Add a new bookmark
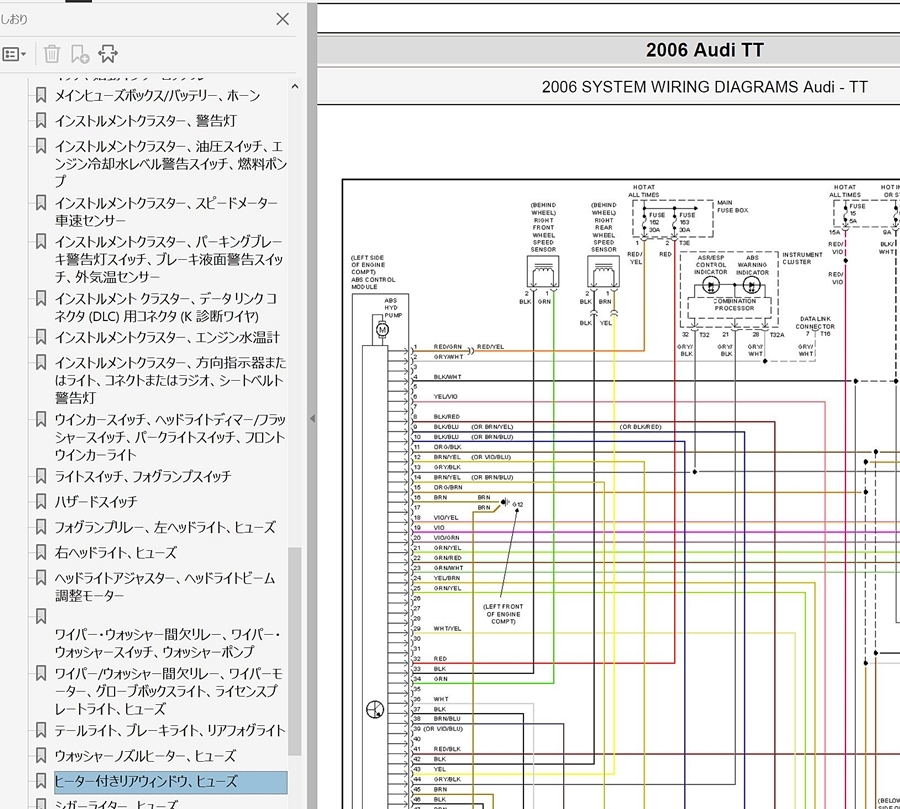Screen dimensions: 900x809 80,54
